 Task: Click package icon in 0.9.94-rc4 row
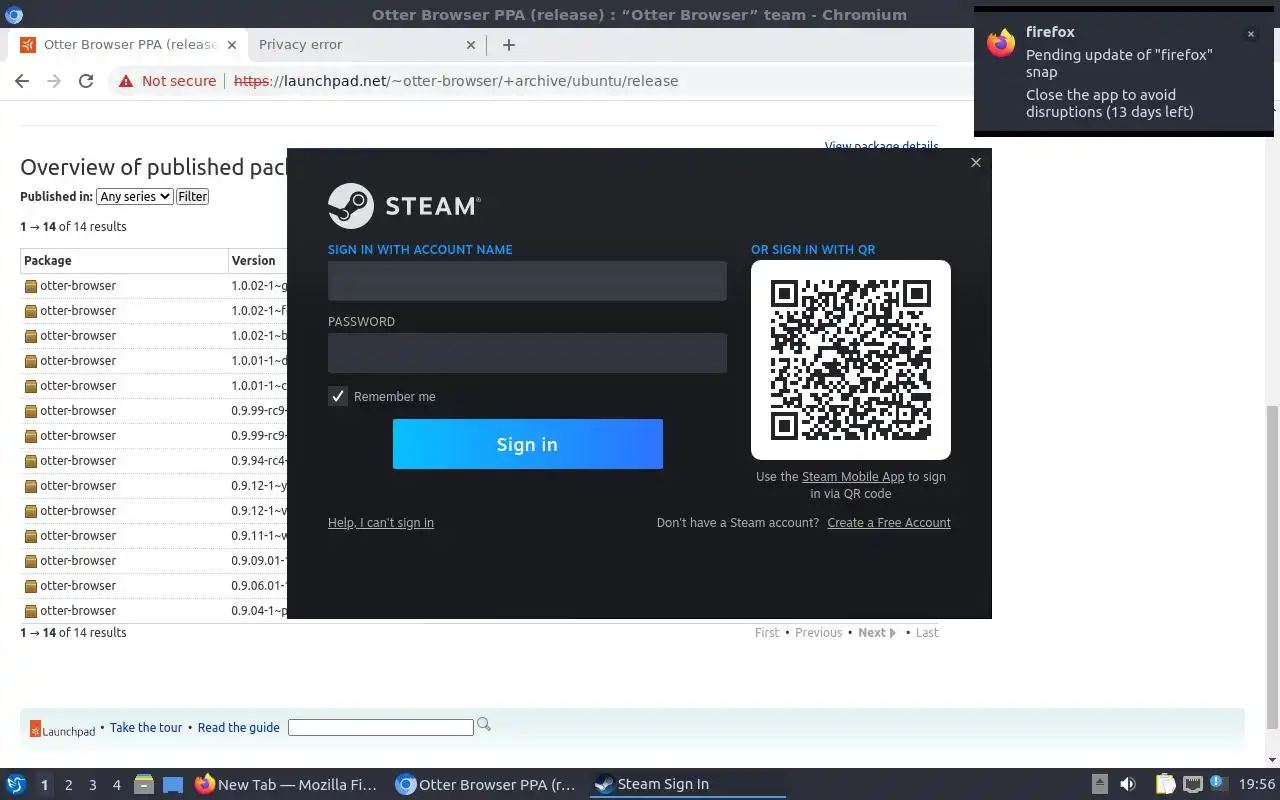[31, 461]
